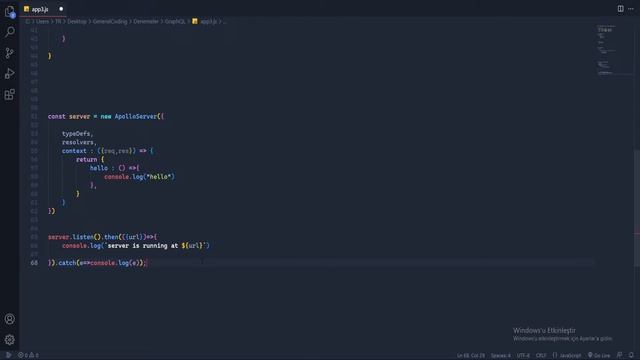
Task: Click the remote window icon in status bar
Action: click(x=8, y=355)
